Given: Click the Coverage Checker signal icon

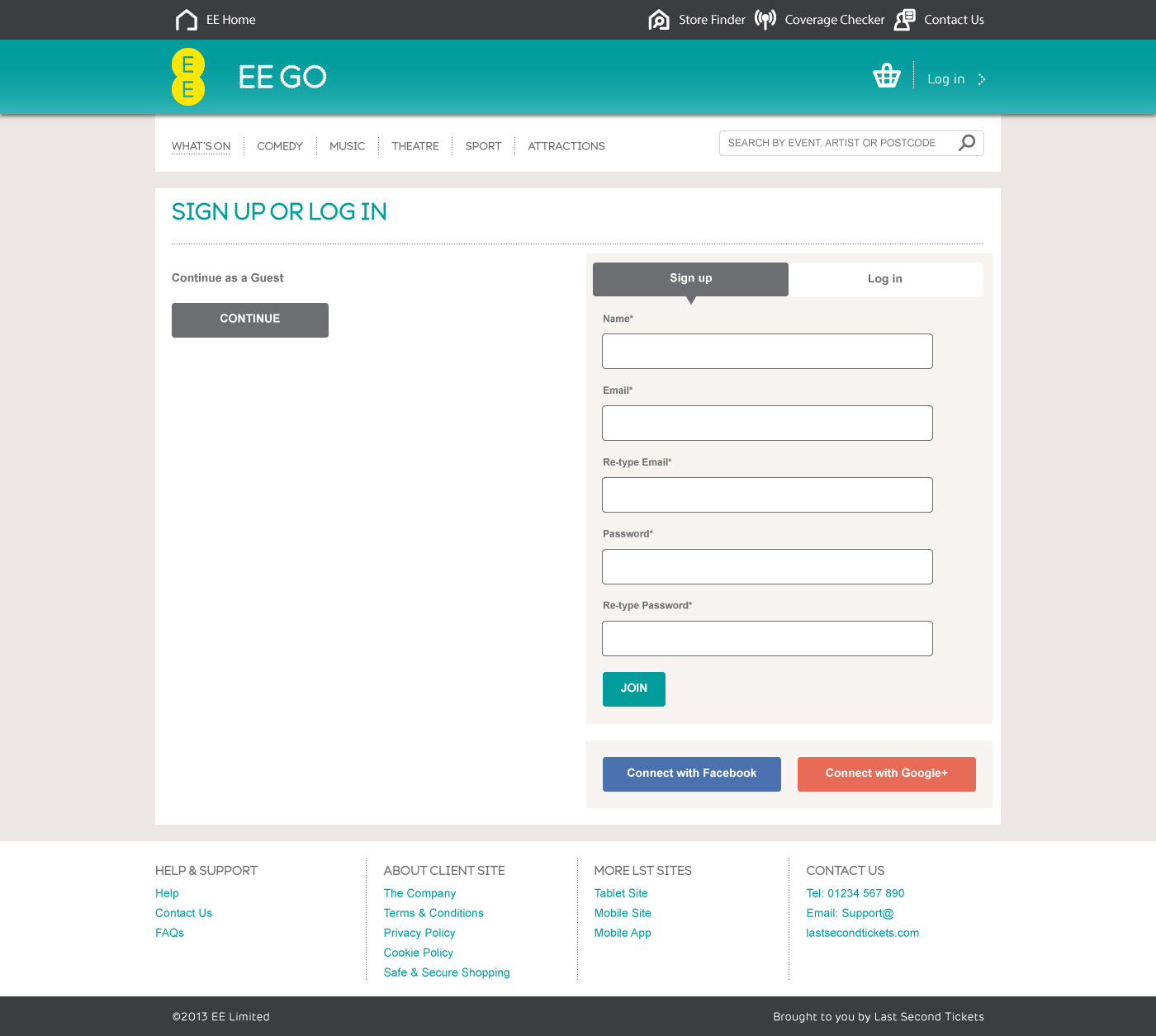Looking at the screenshot, I should 765,20.
